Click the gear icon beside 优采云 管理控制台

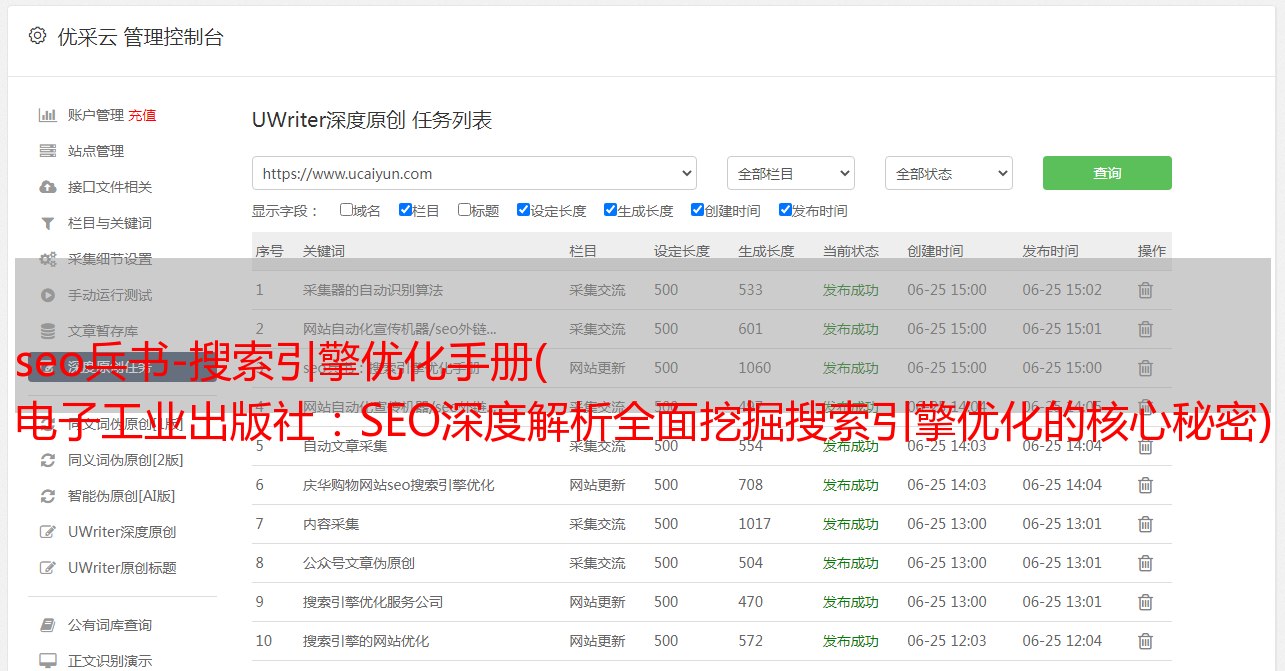point(37,37)
